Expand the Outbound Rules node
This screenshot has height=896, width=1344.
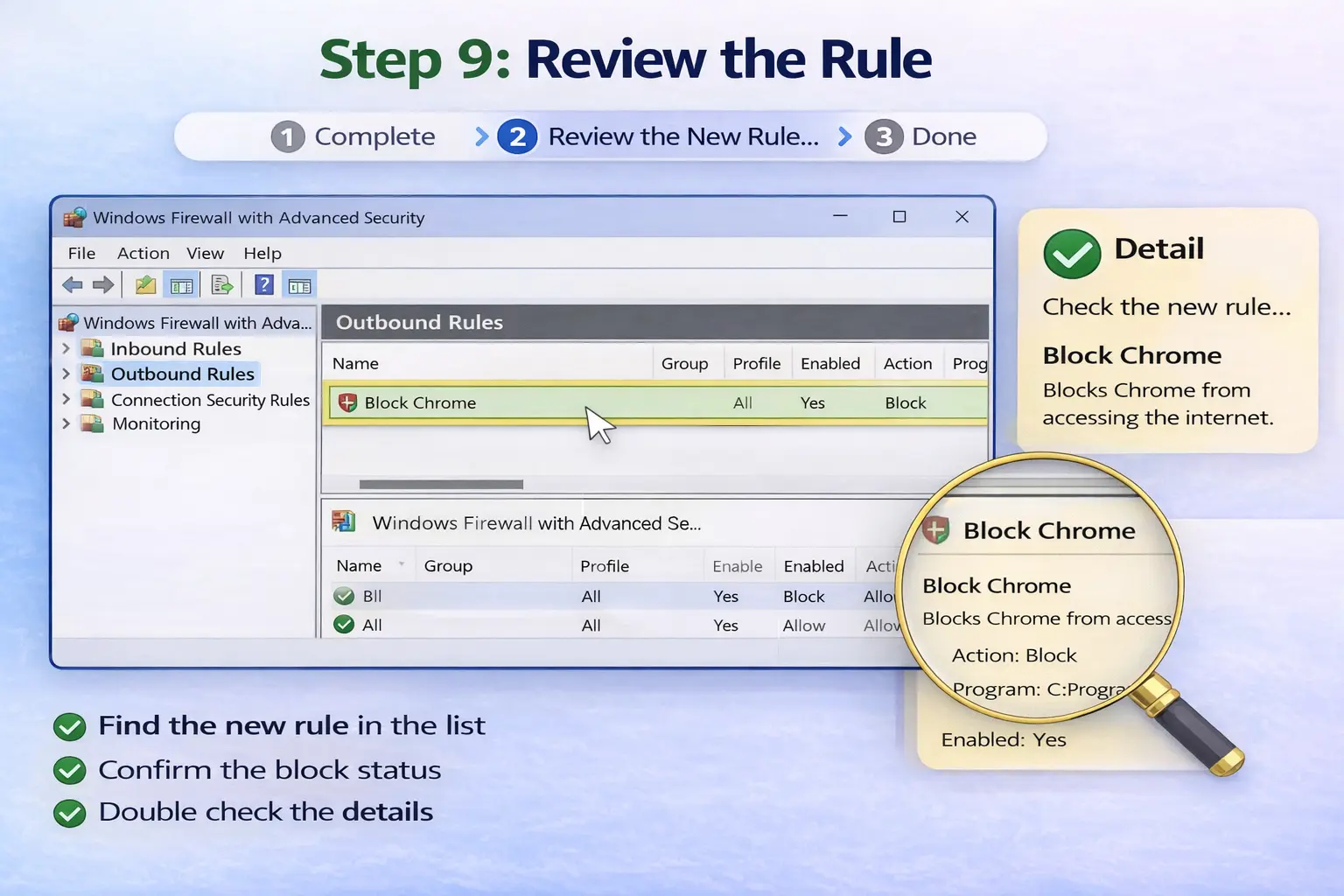coord(66,374)
